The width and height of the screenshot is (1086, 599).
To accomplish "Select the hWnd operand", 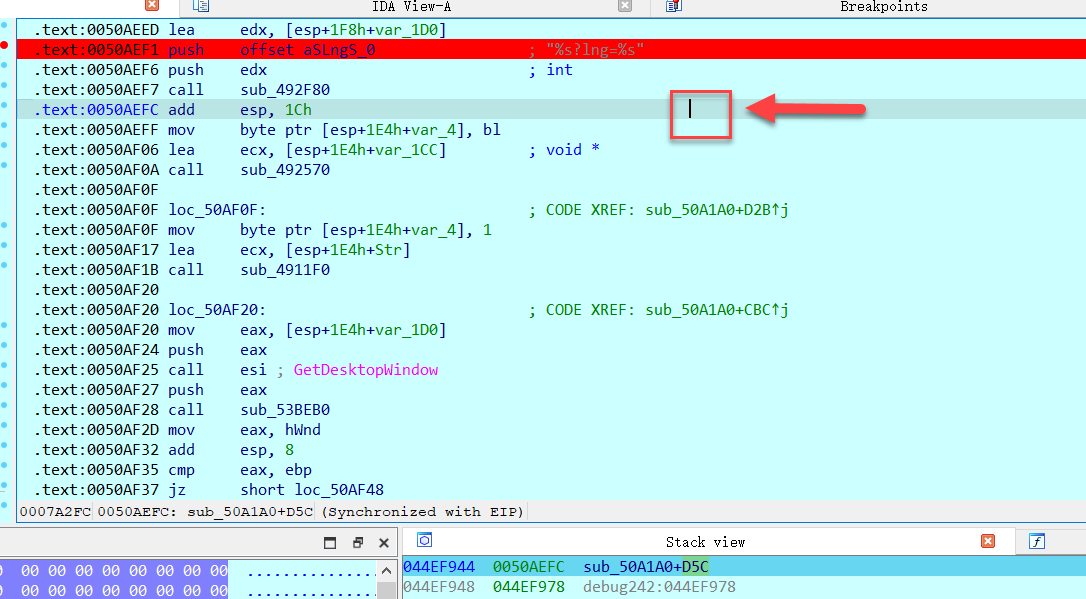I will 303,430.
